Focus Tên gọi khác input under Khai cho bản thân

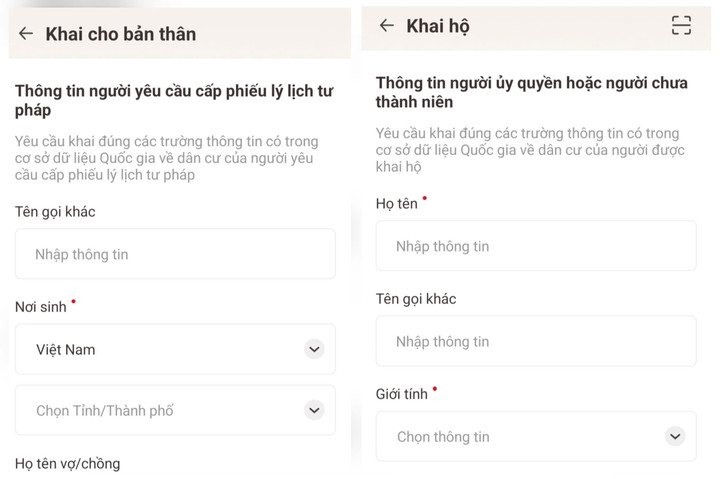tap(175, 254)
